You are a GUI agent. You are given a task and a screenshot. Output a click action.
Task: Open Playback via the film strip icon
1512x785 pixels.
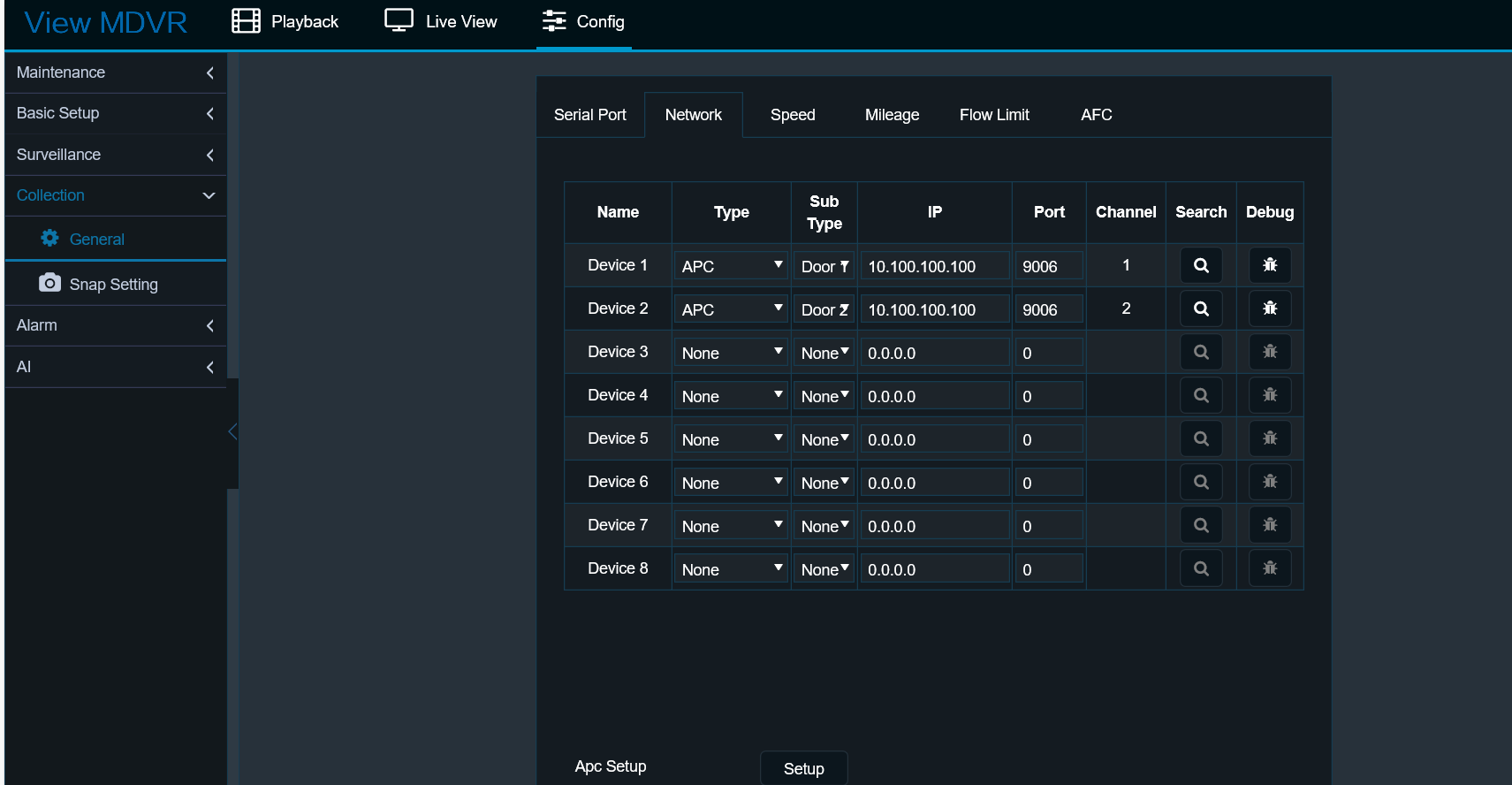pos(246,21)
